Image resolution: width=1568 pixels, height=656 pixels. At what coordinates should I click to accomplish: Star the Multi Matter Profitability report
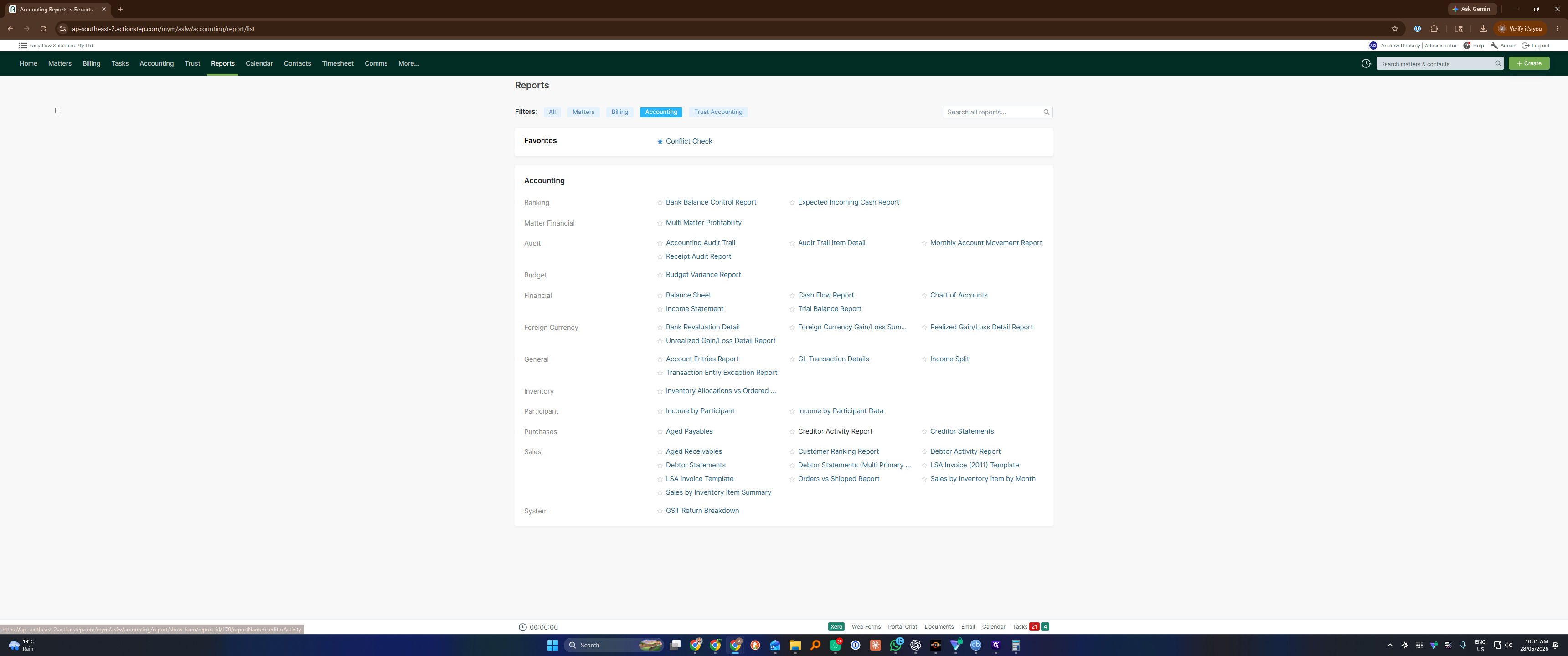tap(660, 223)
